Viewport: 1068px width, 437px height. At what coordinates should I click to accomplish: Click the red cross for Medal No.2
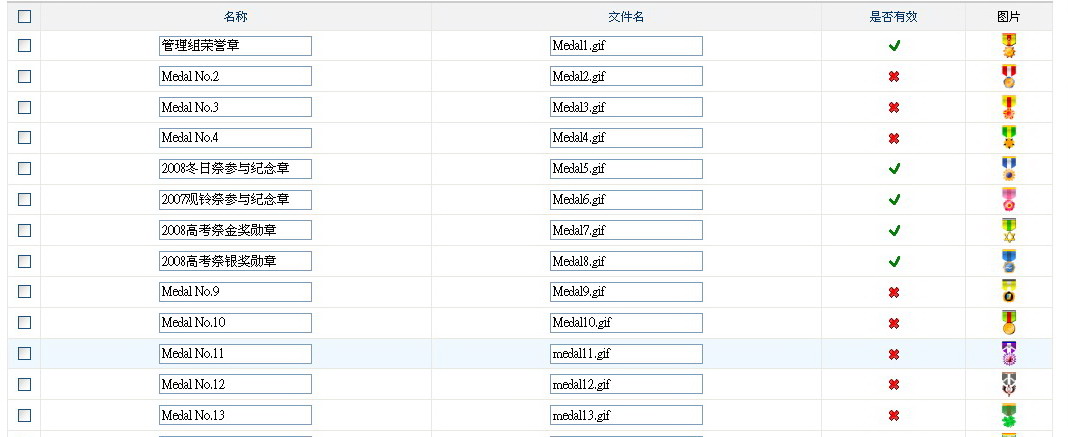point(894,77)
